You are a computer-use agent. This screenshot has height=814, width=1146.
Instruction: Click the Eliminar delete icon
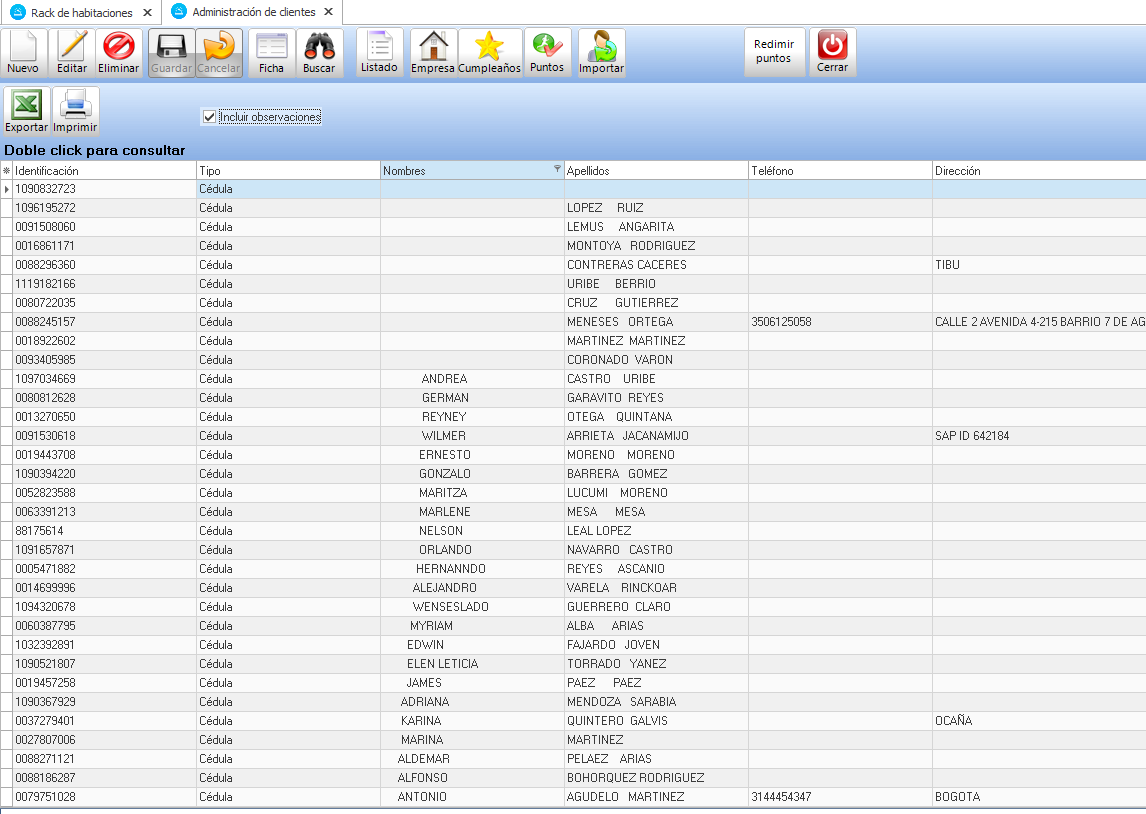tap(119, 53)
